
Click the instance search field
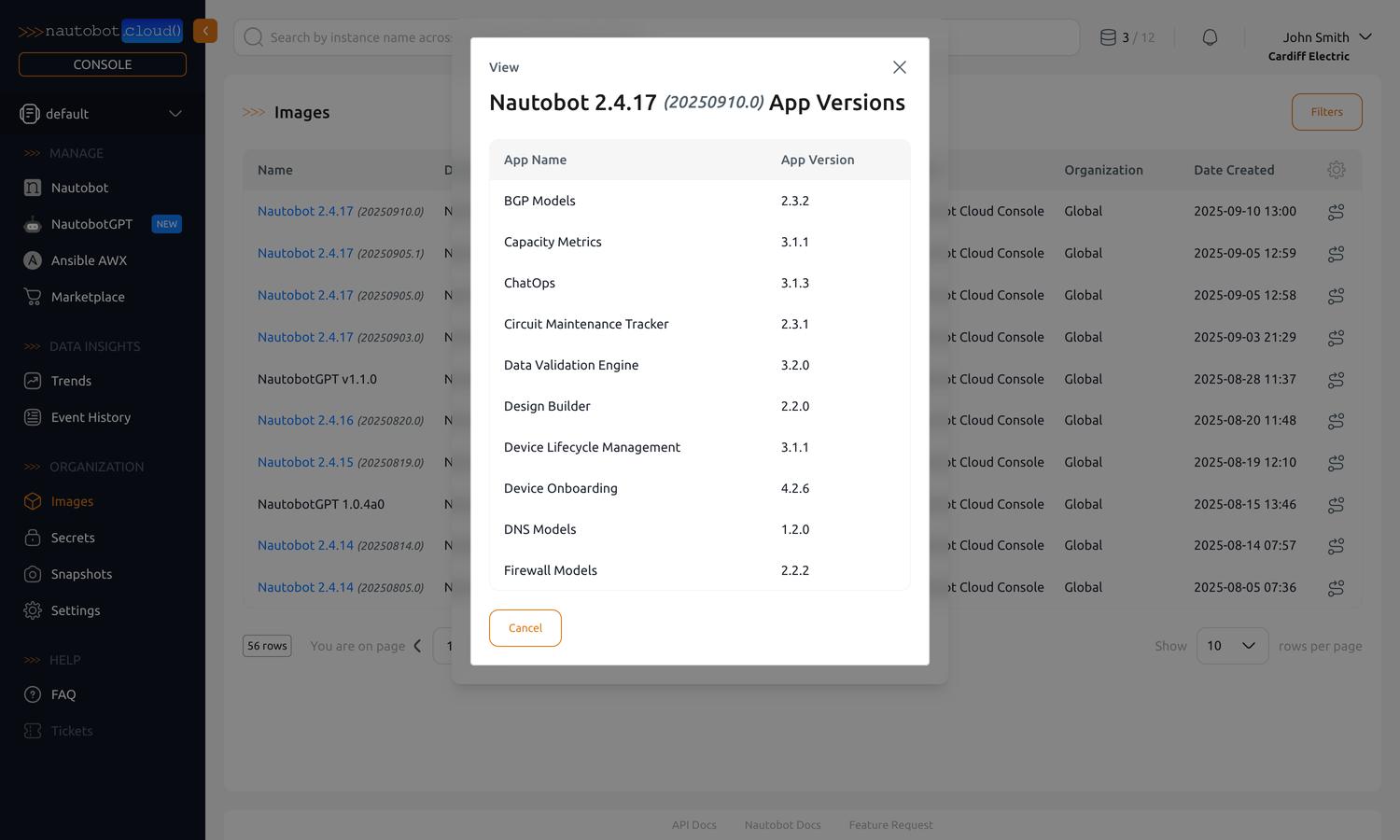click(x=359, y=37)
